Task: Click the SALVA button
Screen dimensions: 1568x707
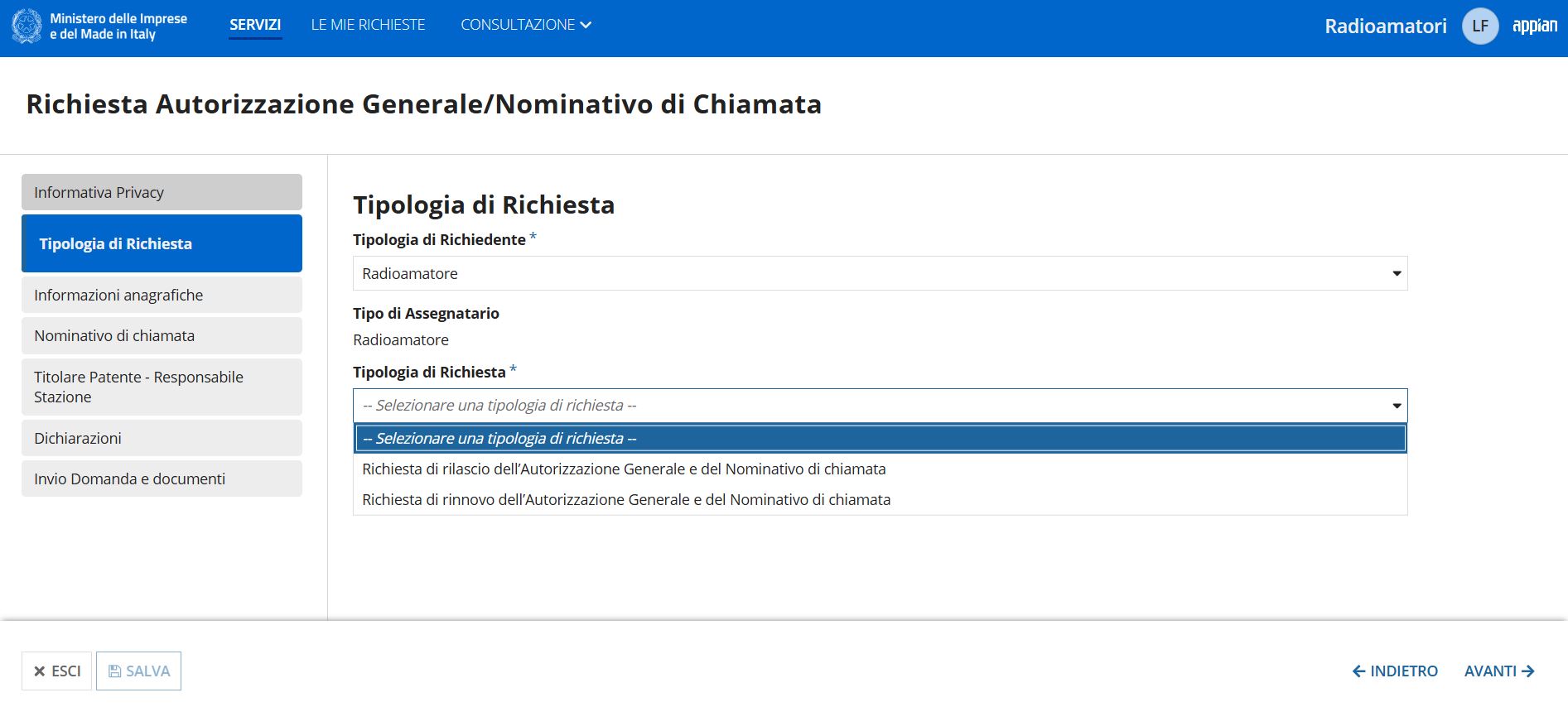Action: (x=139, y=671)
